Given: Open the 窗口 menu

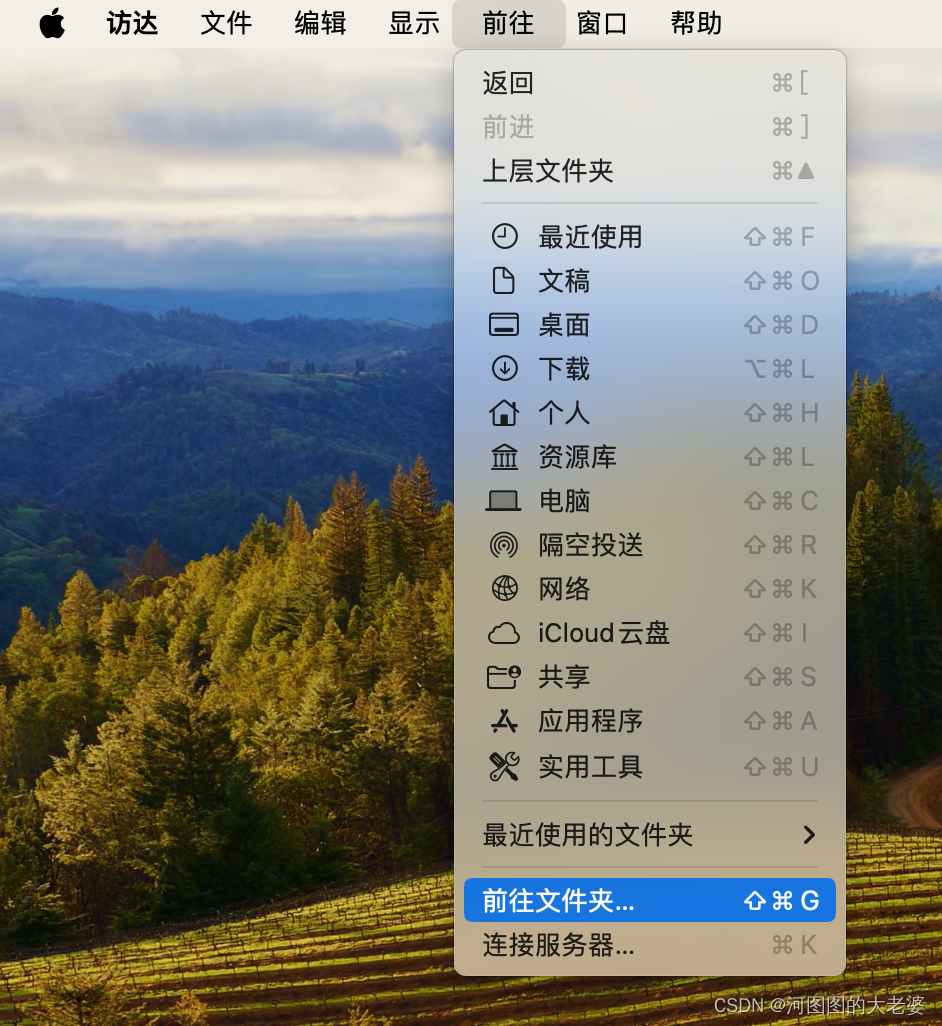Looking at the screenshot, I should pos(602,24).
